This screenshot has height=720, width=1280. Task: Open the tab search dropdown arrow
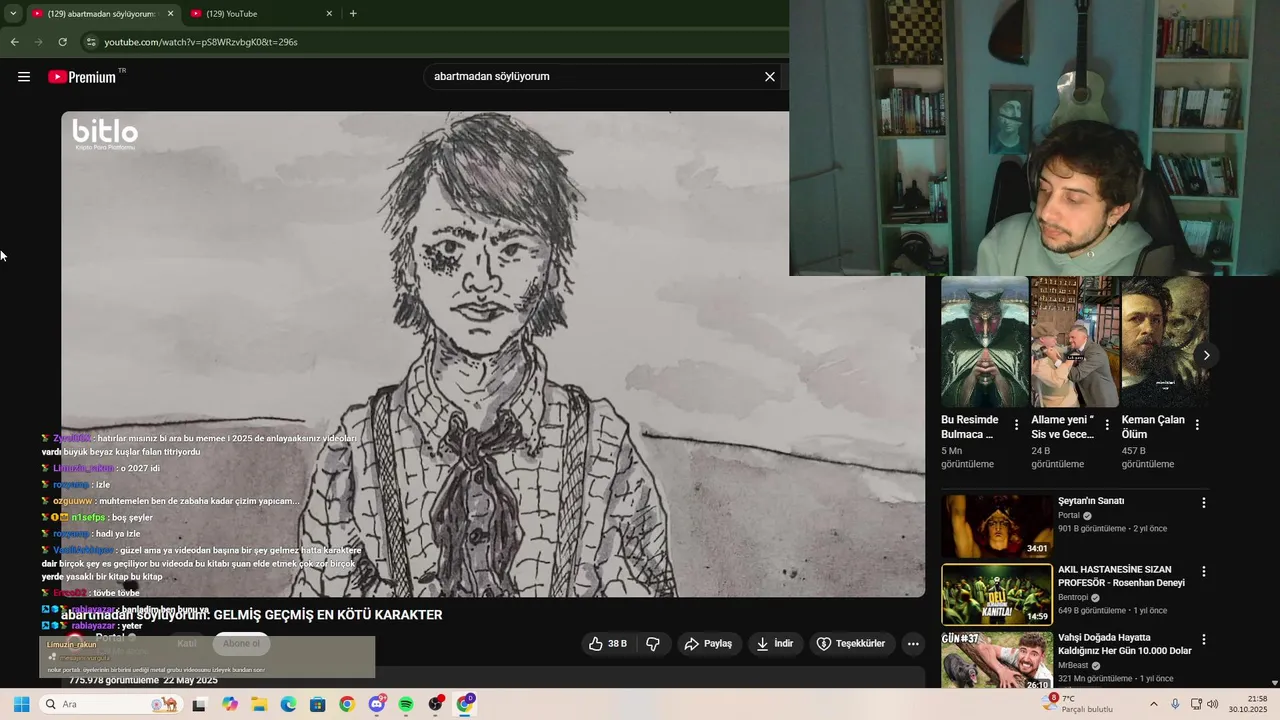[12, 13]
